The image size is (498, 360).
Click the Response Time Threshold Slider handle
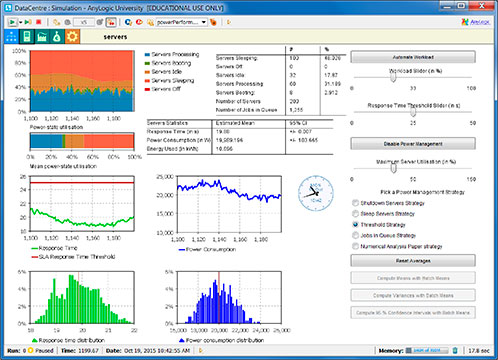click(x=413, y=112)
